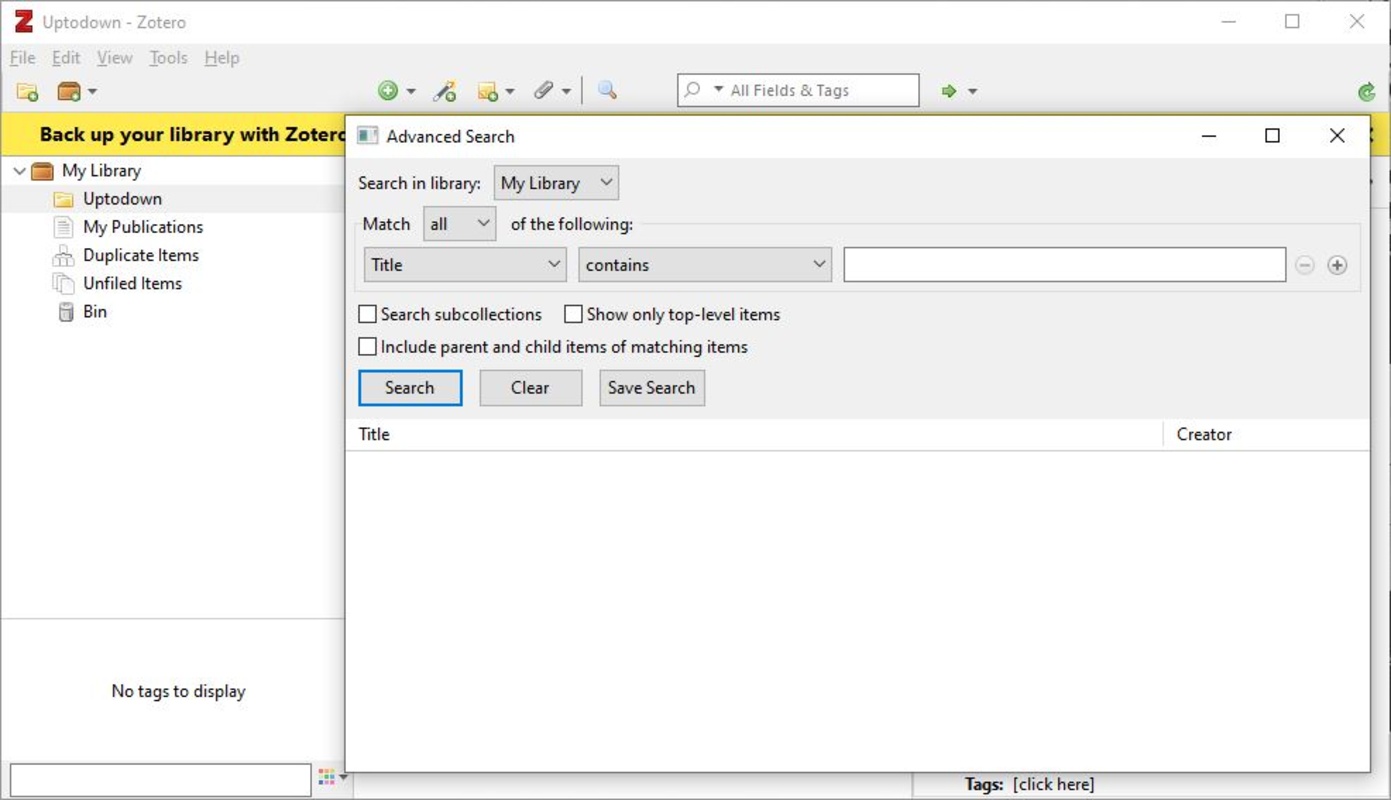Click the green New Item icon
This screenshot has height=800, width=1391.
tap(388, 91)
